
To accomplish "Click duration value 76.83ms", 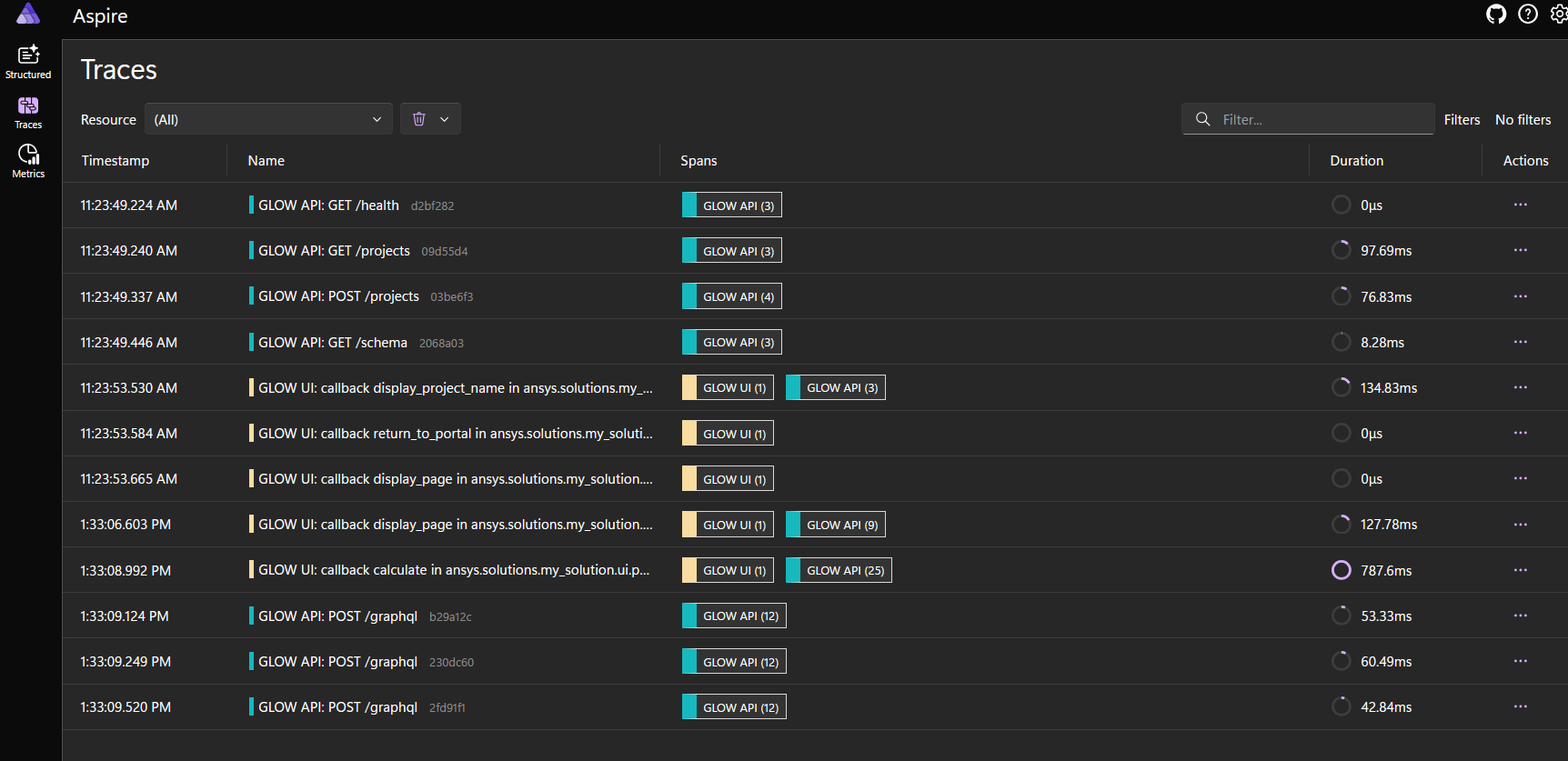I will click(1386, 296).
